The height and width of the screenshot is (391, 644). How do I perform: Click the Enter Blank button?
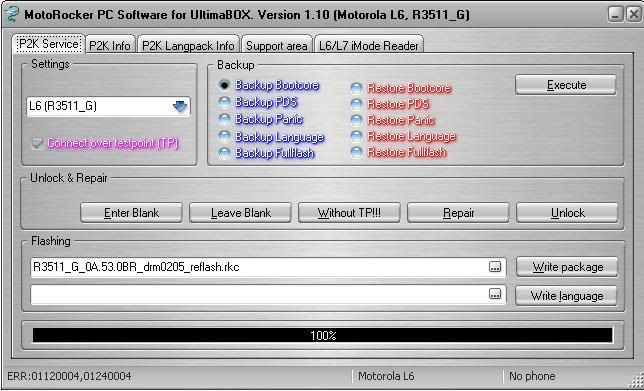(x=131, y=213)
